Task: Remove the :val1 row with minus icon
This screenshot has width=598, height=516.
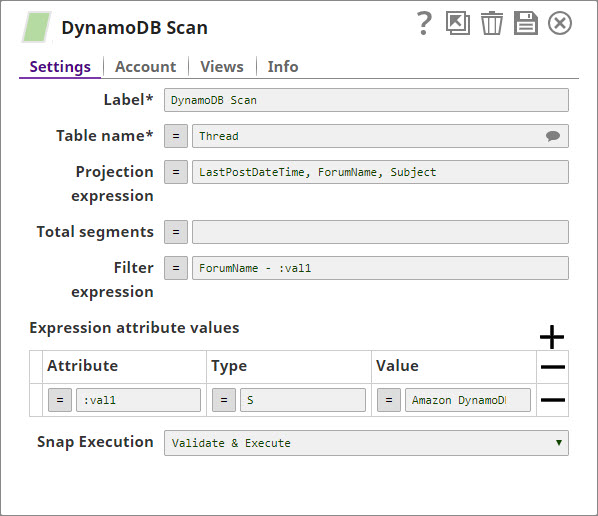Action: click(553, 400)
